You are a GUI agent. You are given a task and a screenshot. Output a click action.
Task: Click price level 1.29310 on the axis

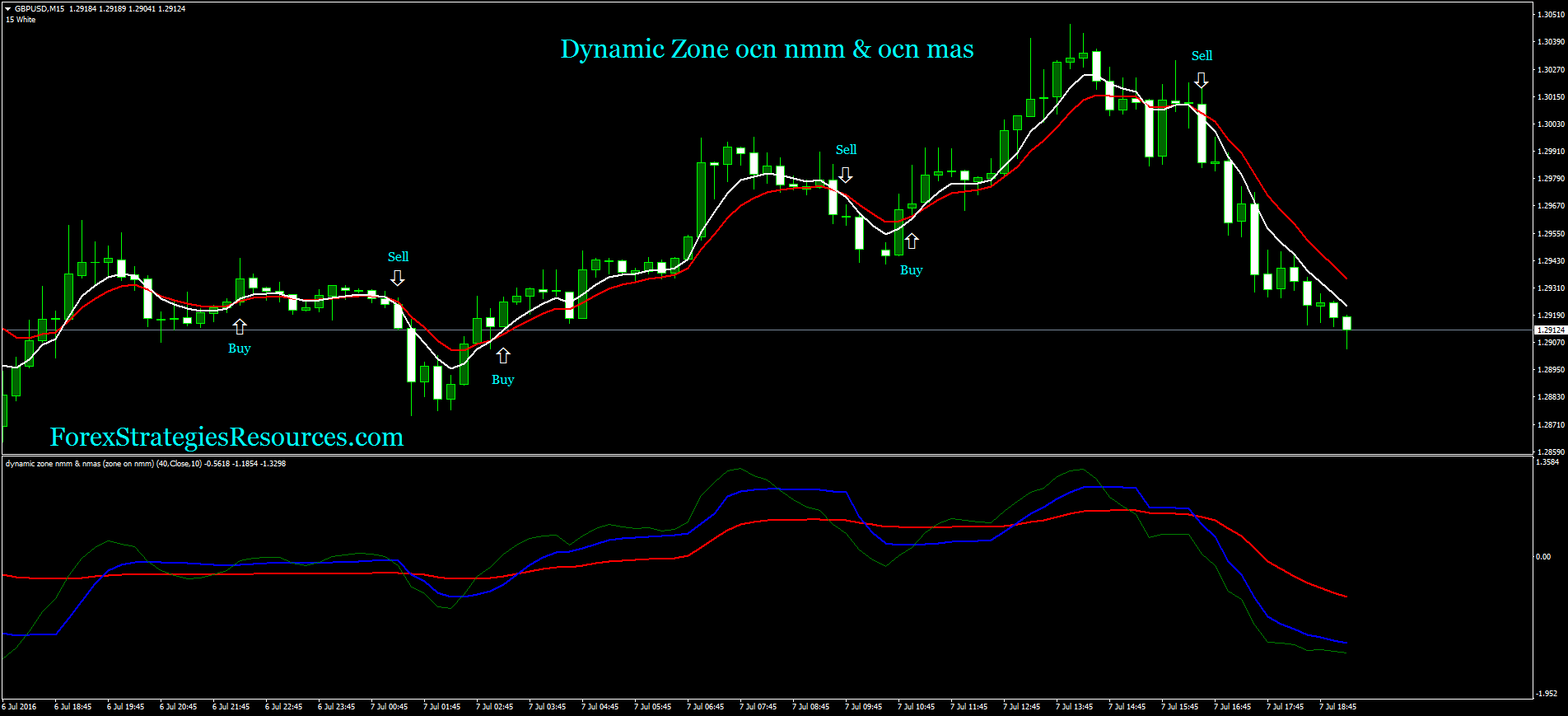pos(1551,288)
